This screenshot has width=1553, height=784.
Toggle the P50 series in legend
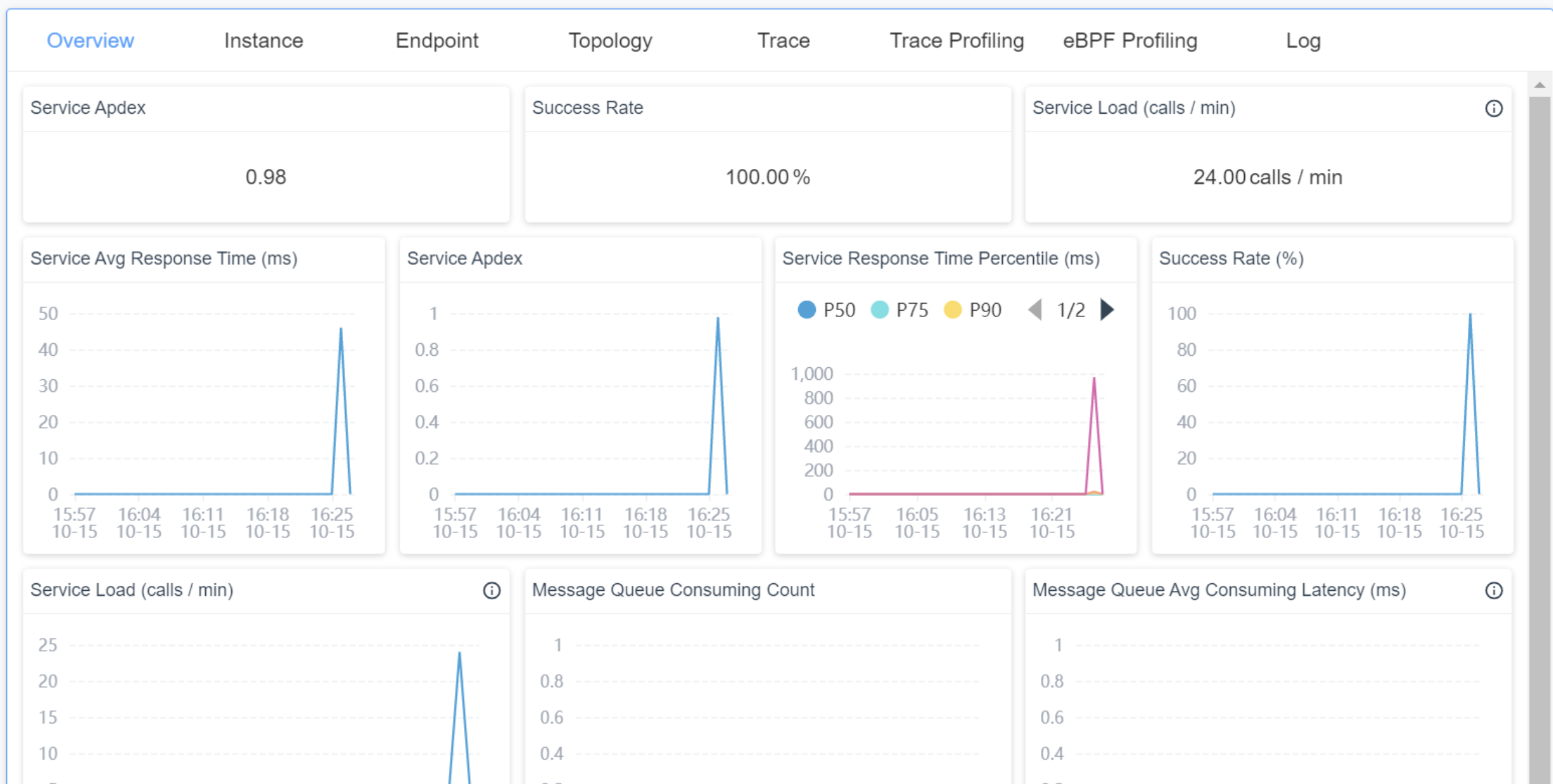point(826,310)
